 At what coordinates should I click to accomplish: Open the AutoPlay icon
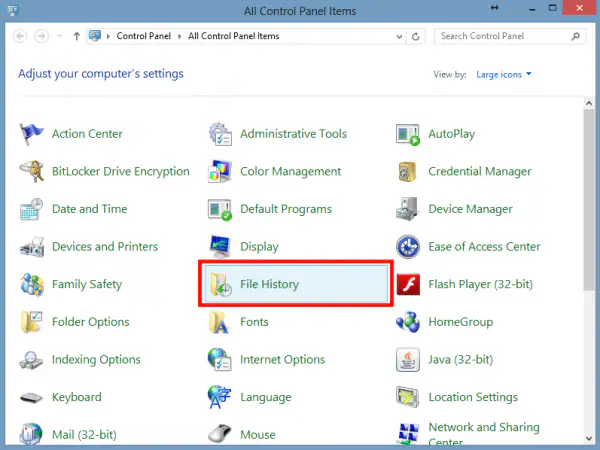click(x=408, y=134)
